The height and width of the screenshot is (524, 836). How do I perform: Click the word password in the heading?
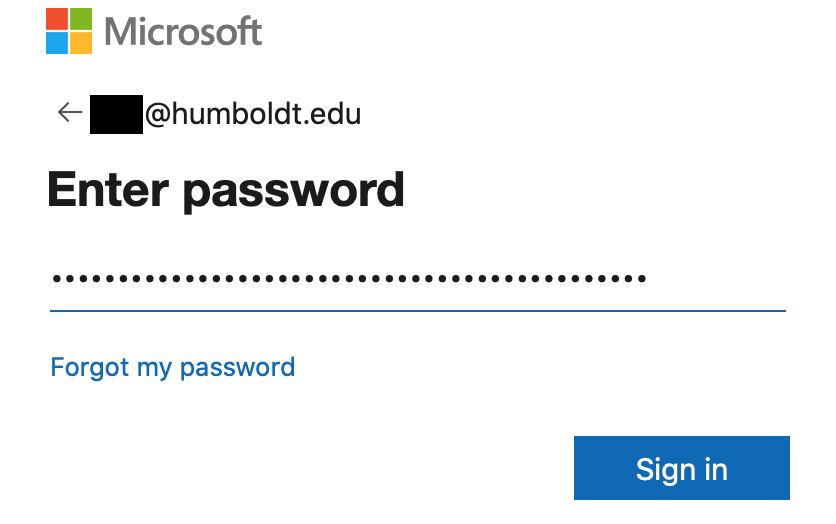293,192
